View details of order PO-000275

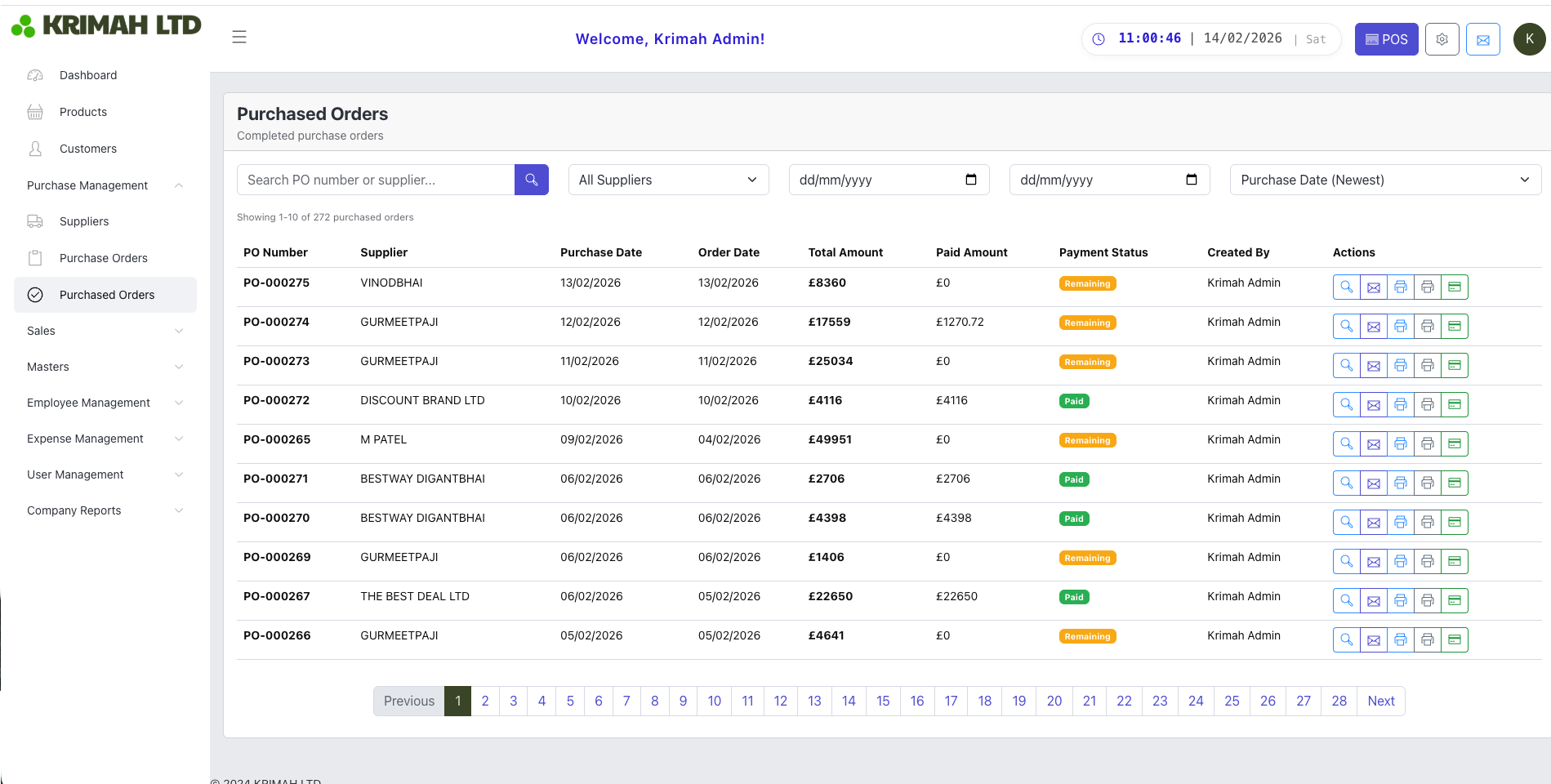click(x=1346, y=287)
